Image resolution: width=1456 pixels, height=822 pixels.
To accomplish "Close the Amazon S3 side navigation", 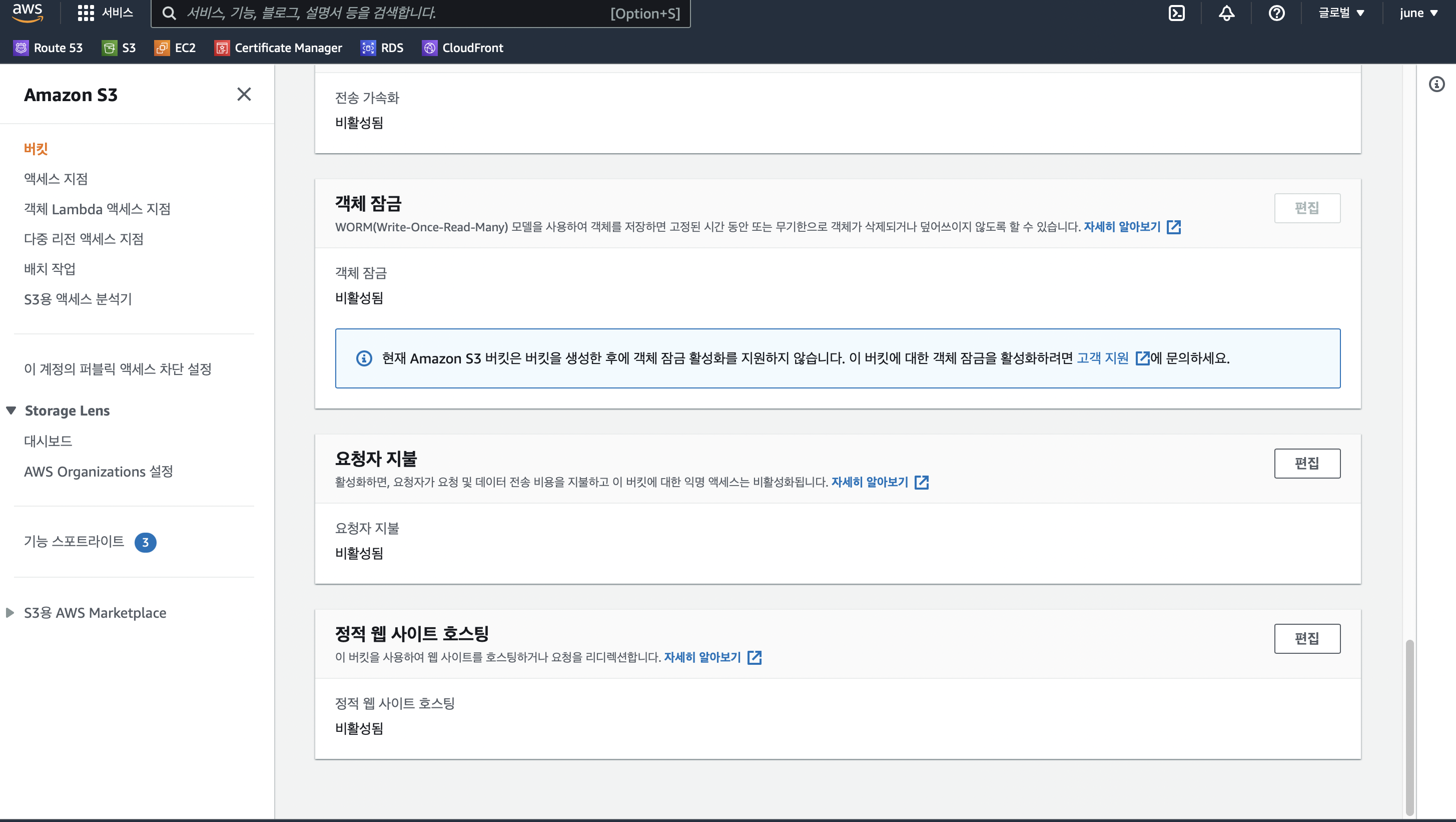I will click(x=244, y=94).
